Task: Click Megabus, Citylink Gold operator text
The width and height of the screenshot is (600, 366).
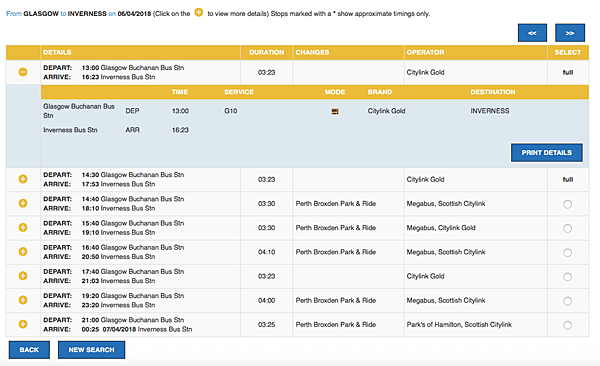Action: [x=441, y=228]
